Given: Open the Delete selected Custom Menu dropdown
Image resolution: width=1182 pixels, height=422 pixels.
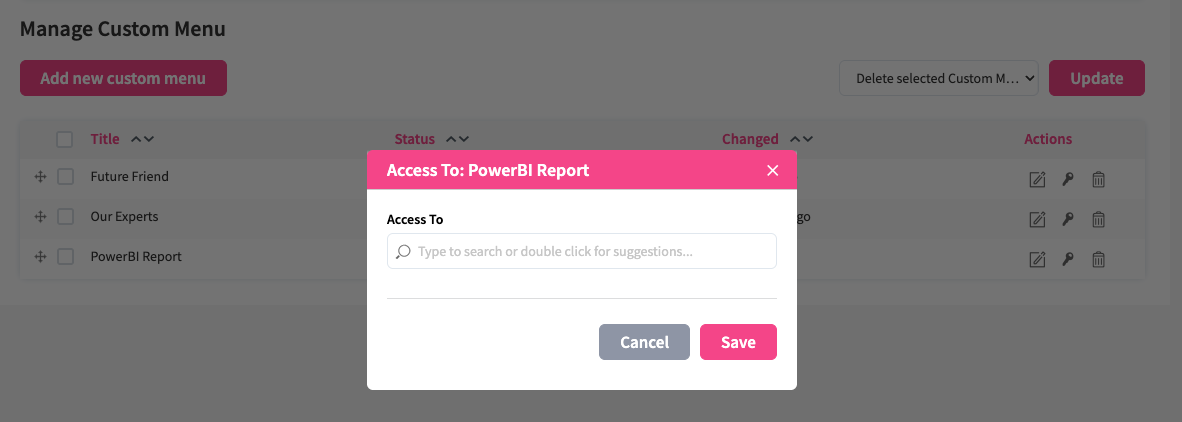Looking at the screenshot, I should click(x=939, y=78).
